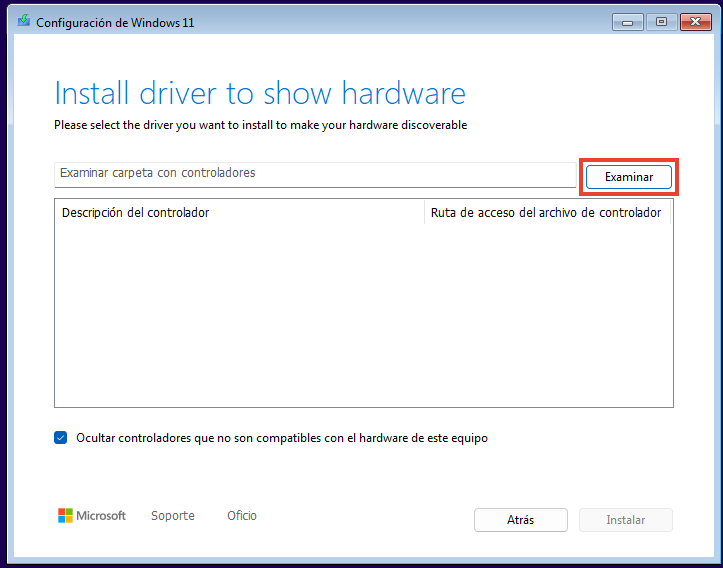Go back with the Atrás button
Viewport: 723px width, 568px height.
520,520
